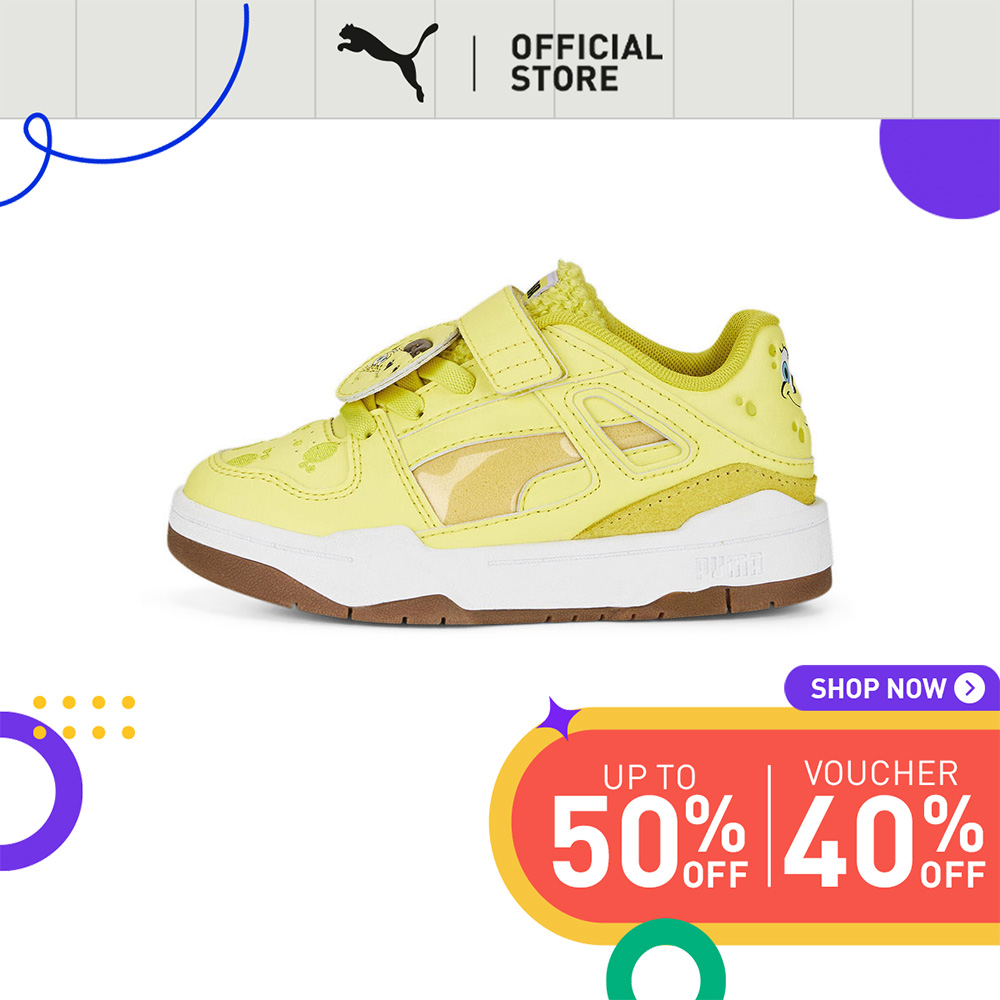Click the yellow SpongeBob sneaker image
Image resolution: width=1000 pixels, height=1000 pixels.
click(499, 443)
